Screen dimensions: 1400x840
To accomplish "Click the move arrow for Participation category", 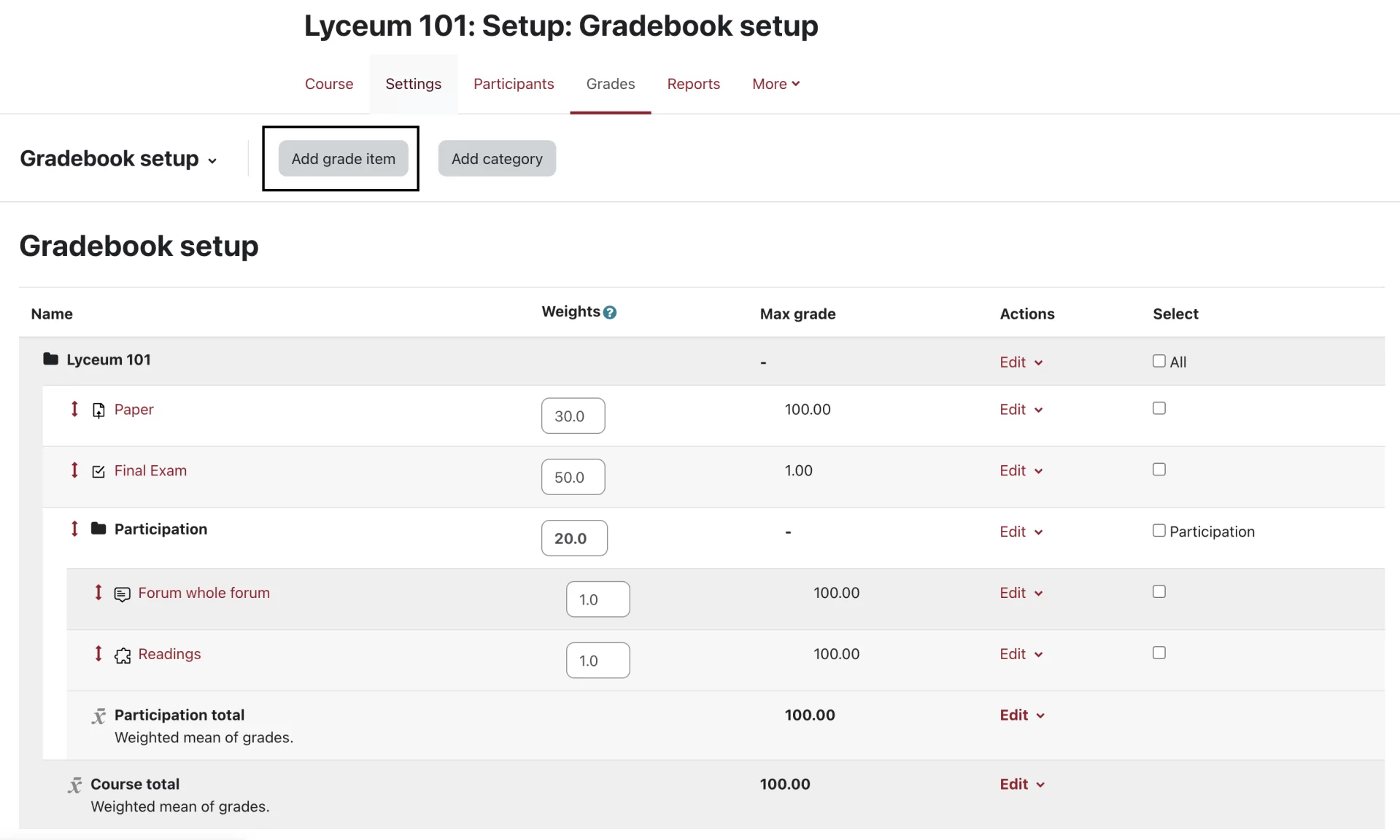I will 74,529.
